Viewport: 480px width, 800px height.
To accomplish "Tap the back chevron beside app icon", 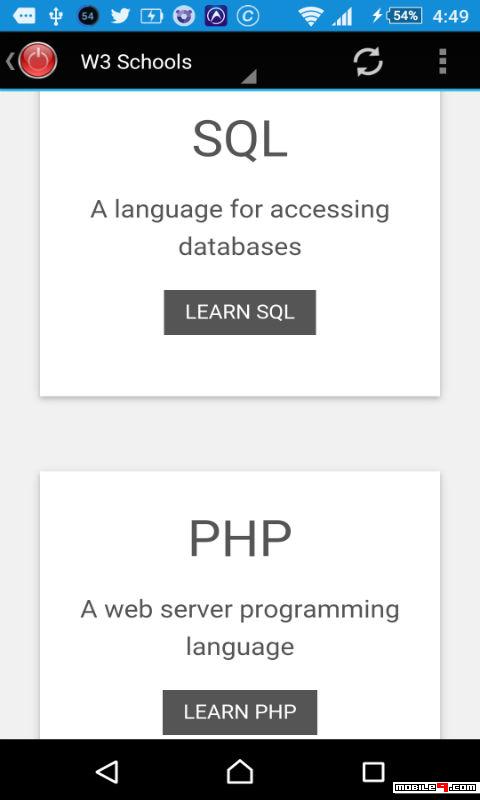I will 10,61.
